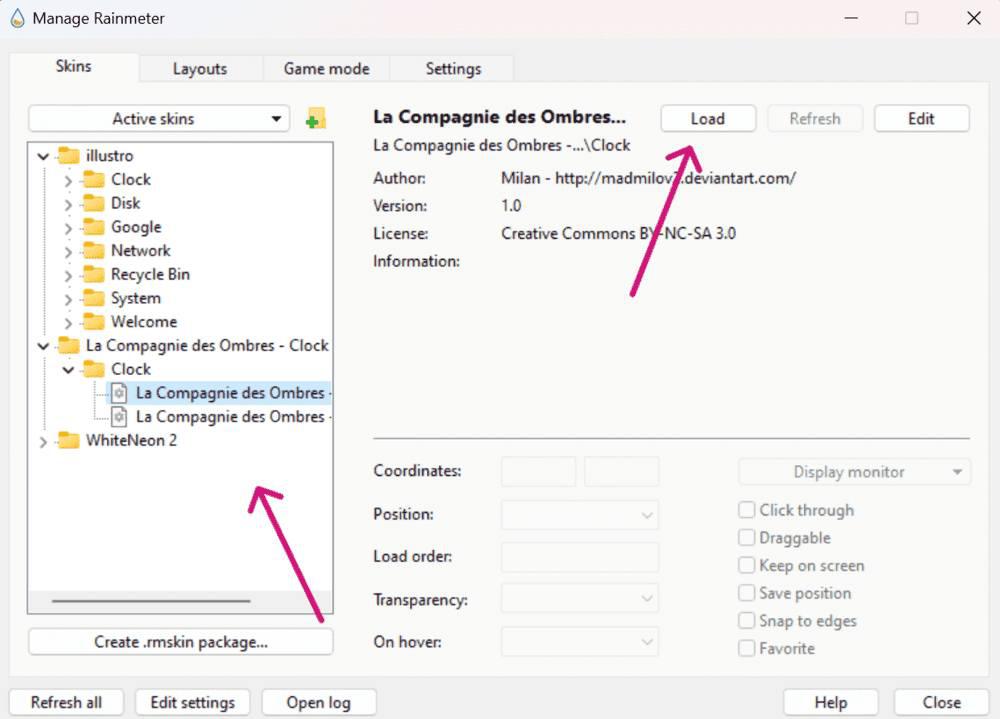Click the Edit button

(922, 119)
